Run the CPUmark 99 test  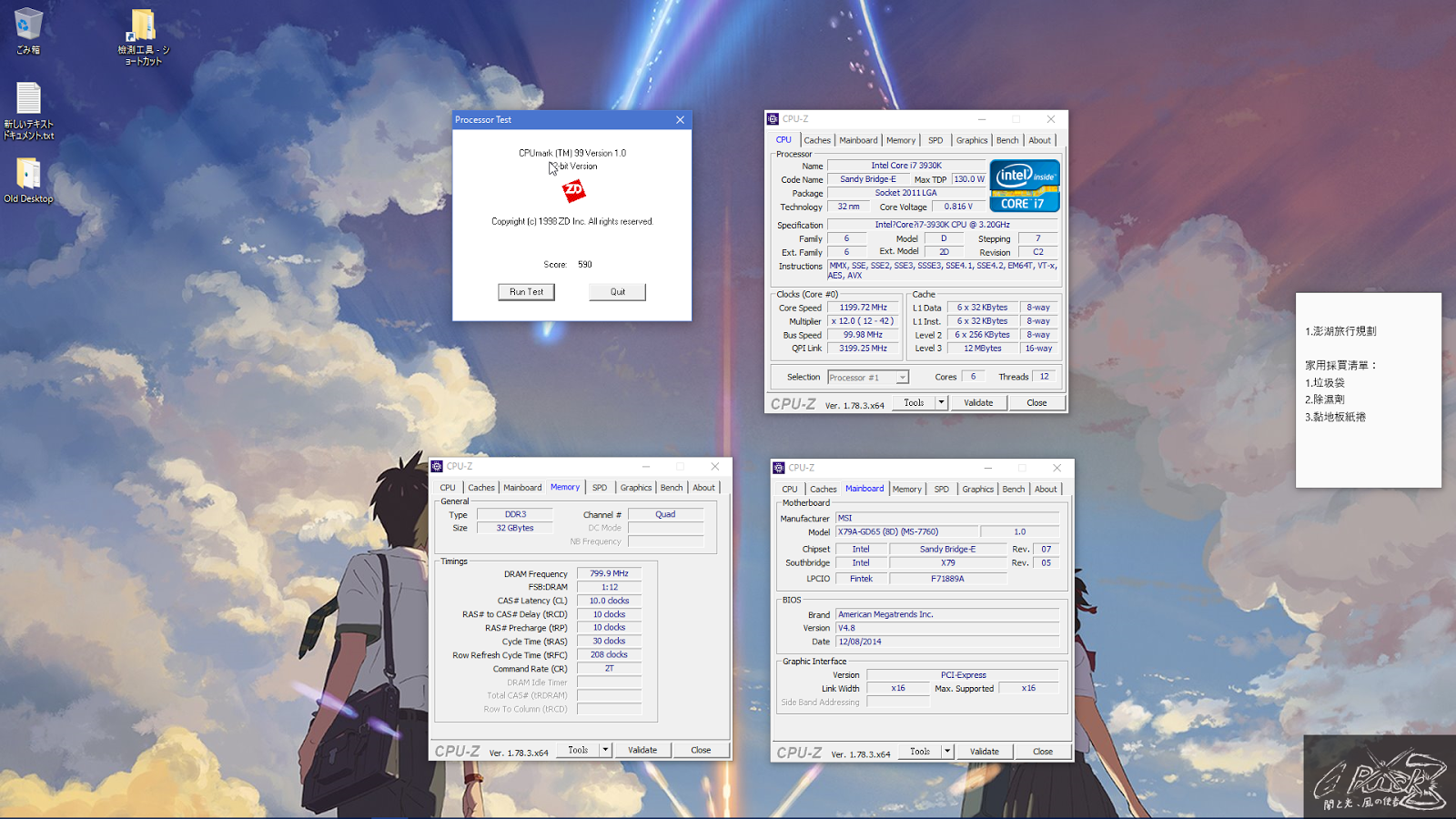(526, 292)
